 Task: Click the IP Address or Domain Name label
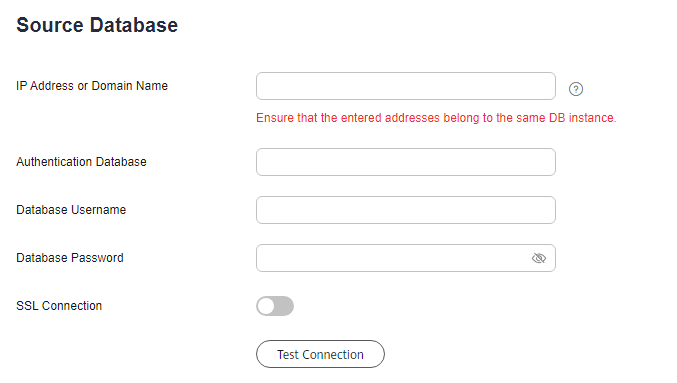tap(92, 86)
